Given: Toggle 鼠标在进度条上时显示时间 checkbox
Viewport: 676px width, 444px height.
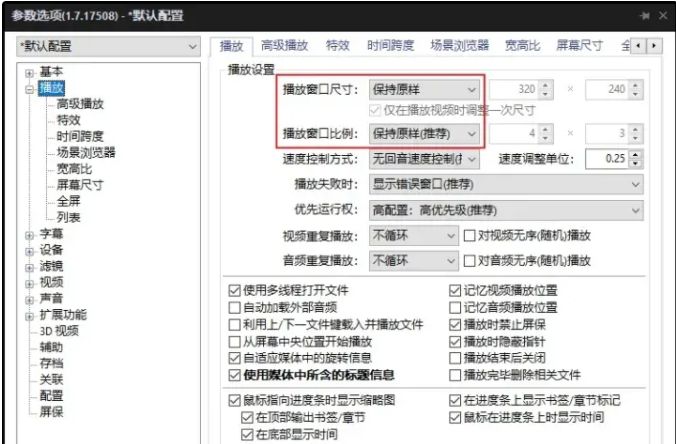Looking at the screenshot, I should coord(455,417).
